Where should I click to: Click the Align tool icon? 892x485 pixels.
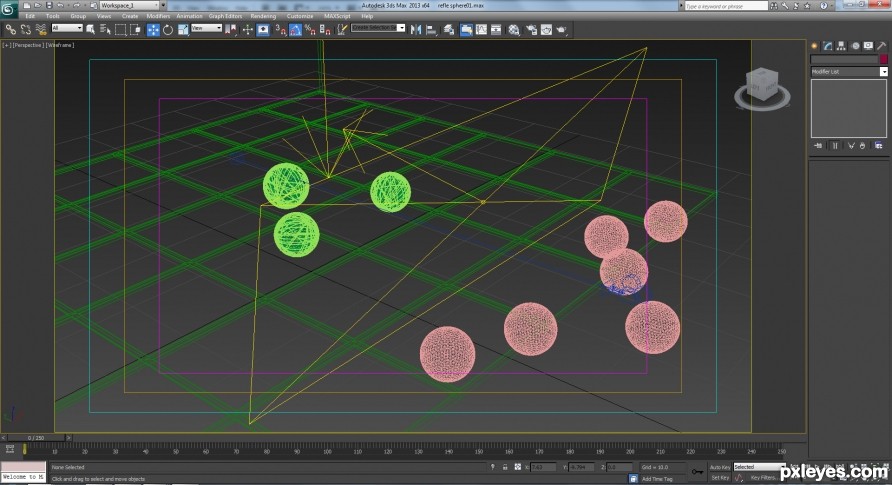(431, 30)
